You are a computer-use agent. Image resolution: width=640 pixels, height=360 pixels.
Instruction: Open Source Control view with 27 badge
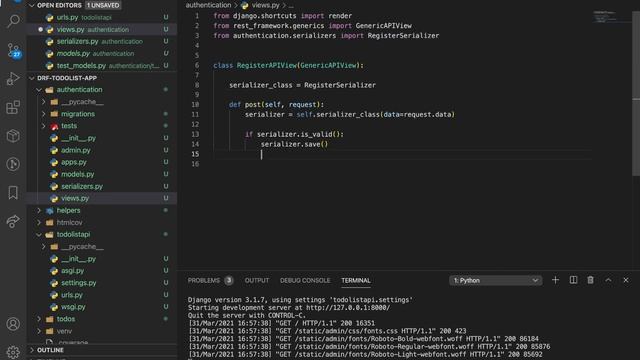click(13, 50)
